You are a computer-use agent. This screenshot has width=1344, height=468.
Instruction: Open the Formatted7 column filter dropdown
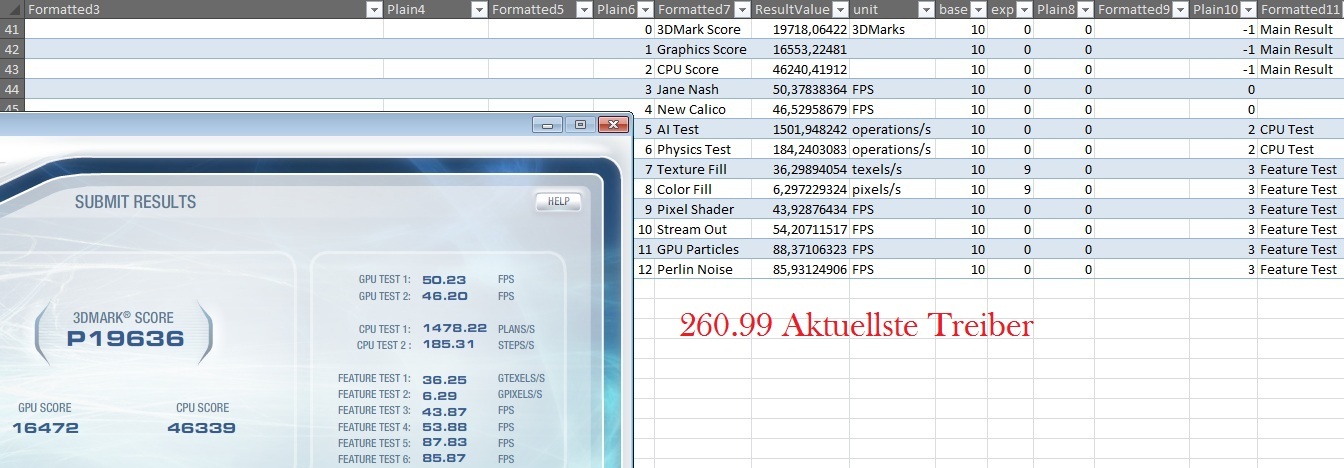(741, 10)
